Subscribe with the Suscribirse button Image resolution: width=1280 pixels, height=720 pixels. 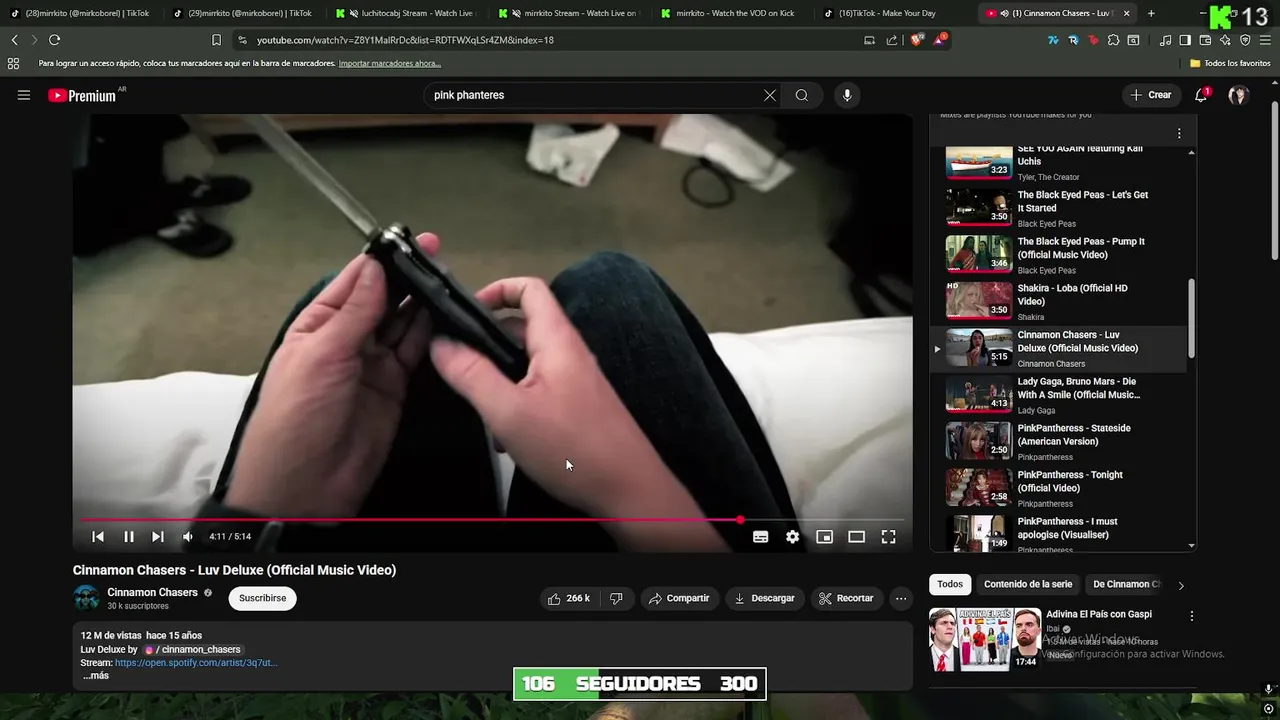pyautogui.click(x=262, y=598)
